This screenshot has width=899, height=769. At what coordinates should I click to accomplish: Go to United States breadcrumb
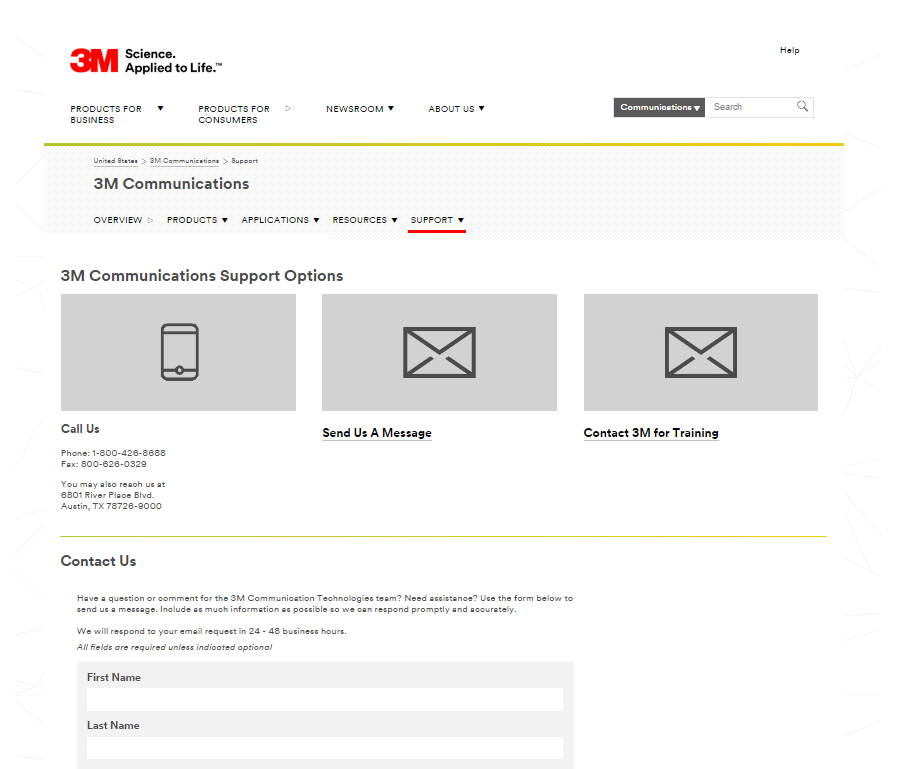click(115, 161)
